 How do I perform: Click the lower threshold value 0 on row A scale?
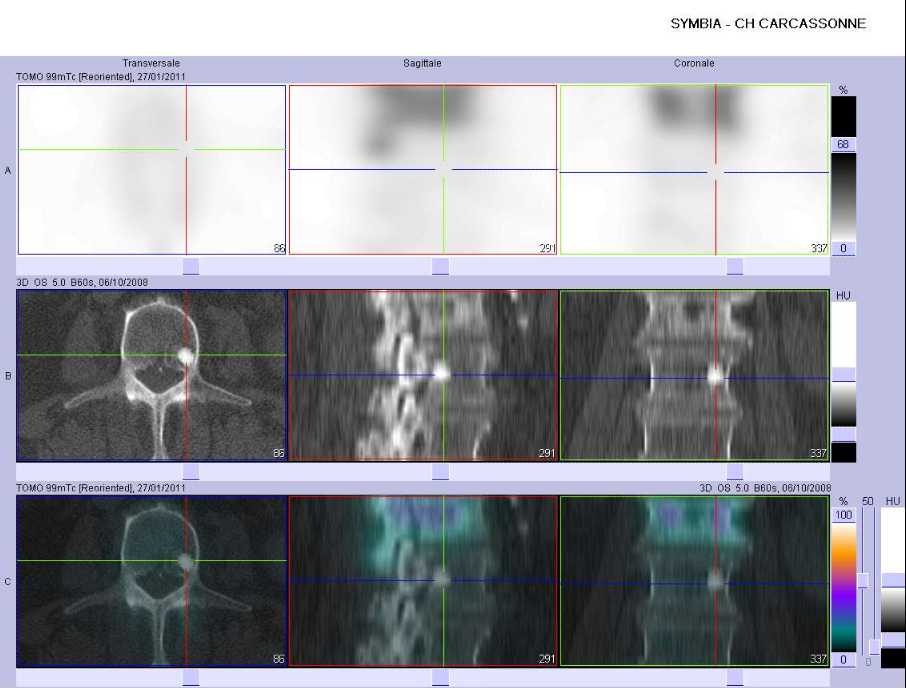[x=843, y=248]
